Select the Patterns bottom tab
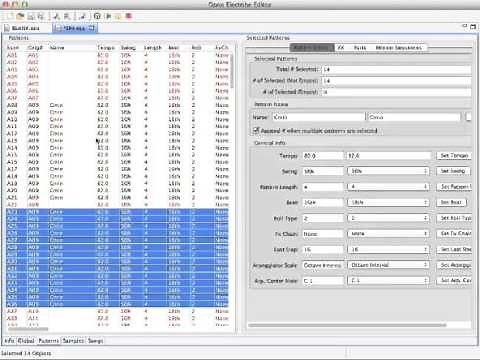The height and width of the screenshot is (360, 480). click(48, 341)
